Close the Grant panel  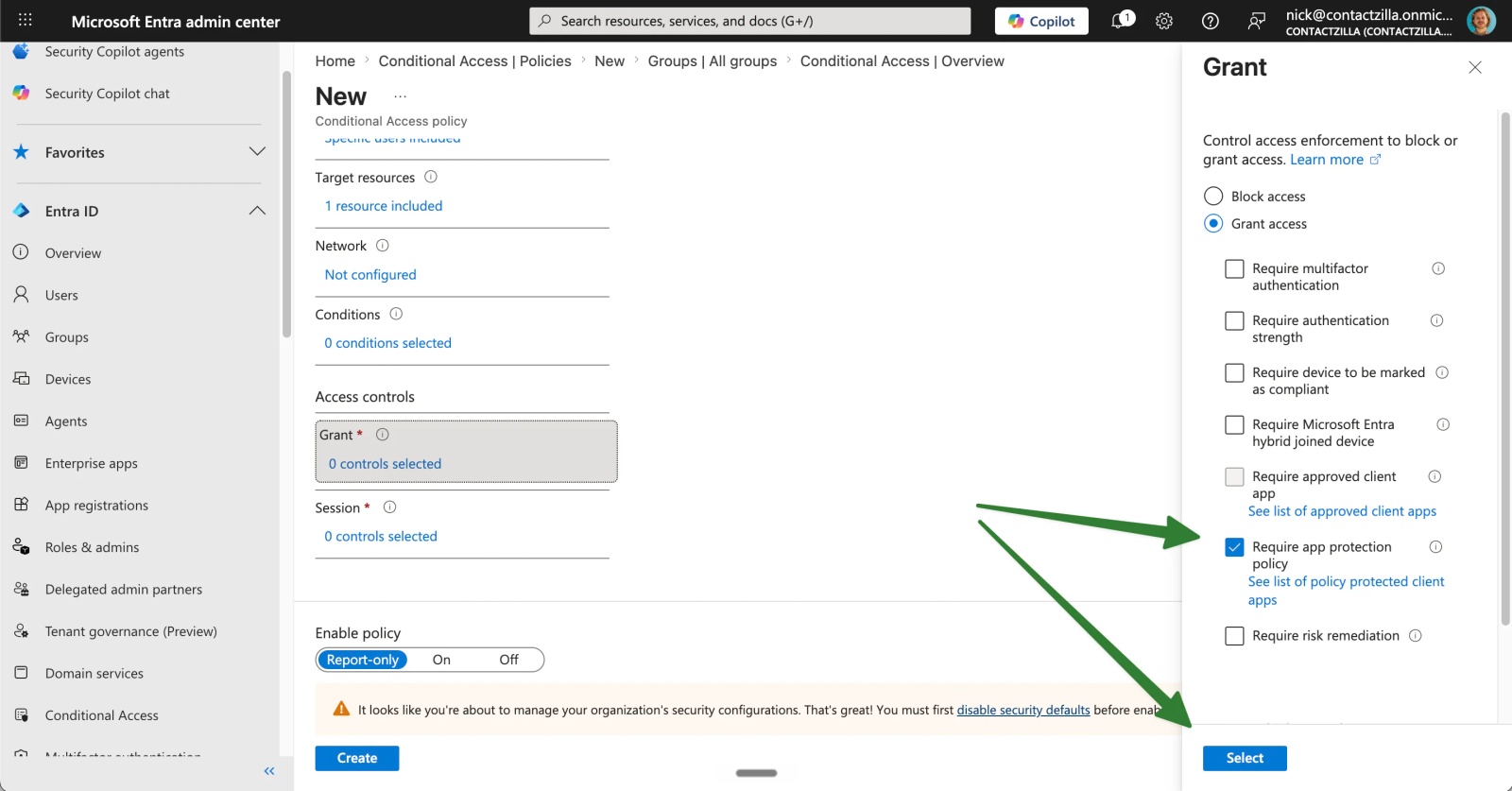click(1475, 67)
